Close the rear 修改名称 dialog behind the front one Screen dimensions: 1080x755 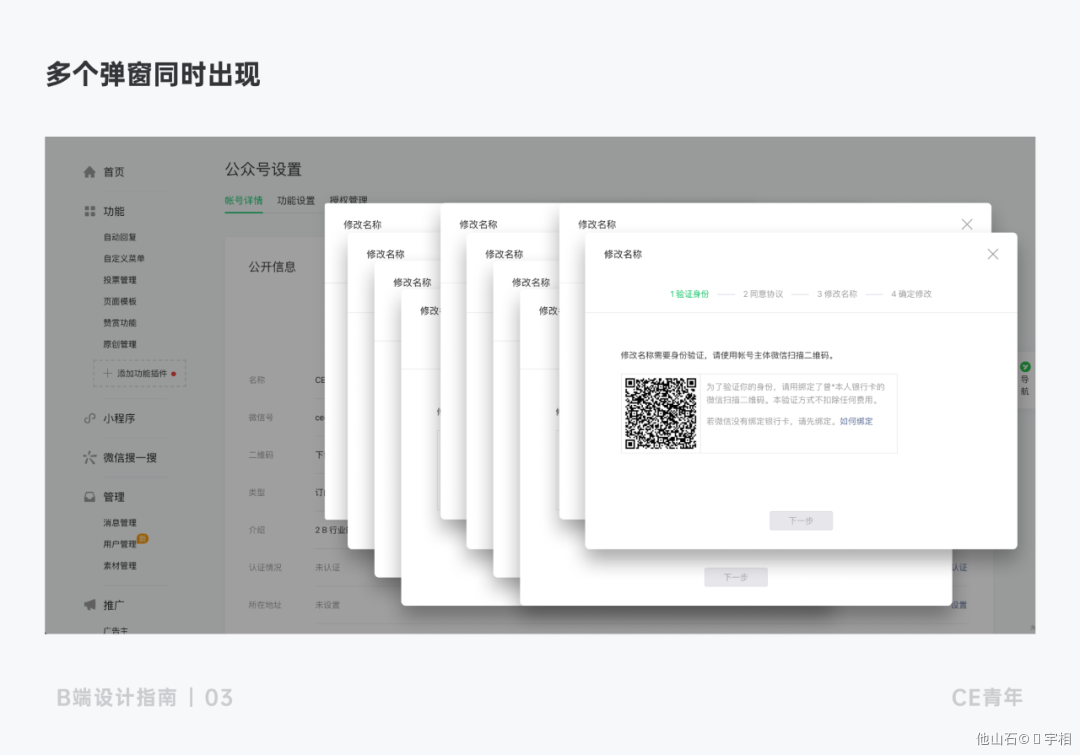tap(967, 225)
